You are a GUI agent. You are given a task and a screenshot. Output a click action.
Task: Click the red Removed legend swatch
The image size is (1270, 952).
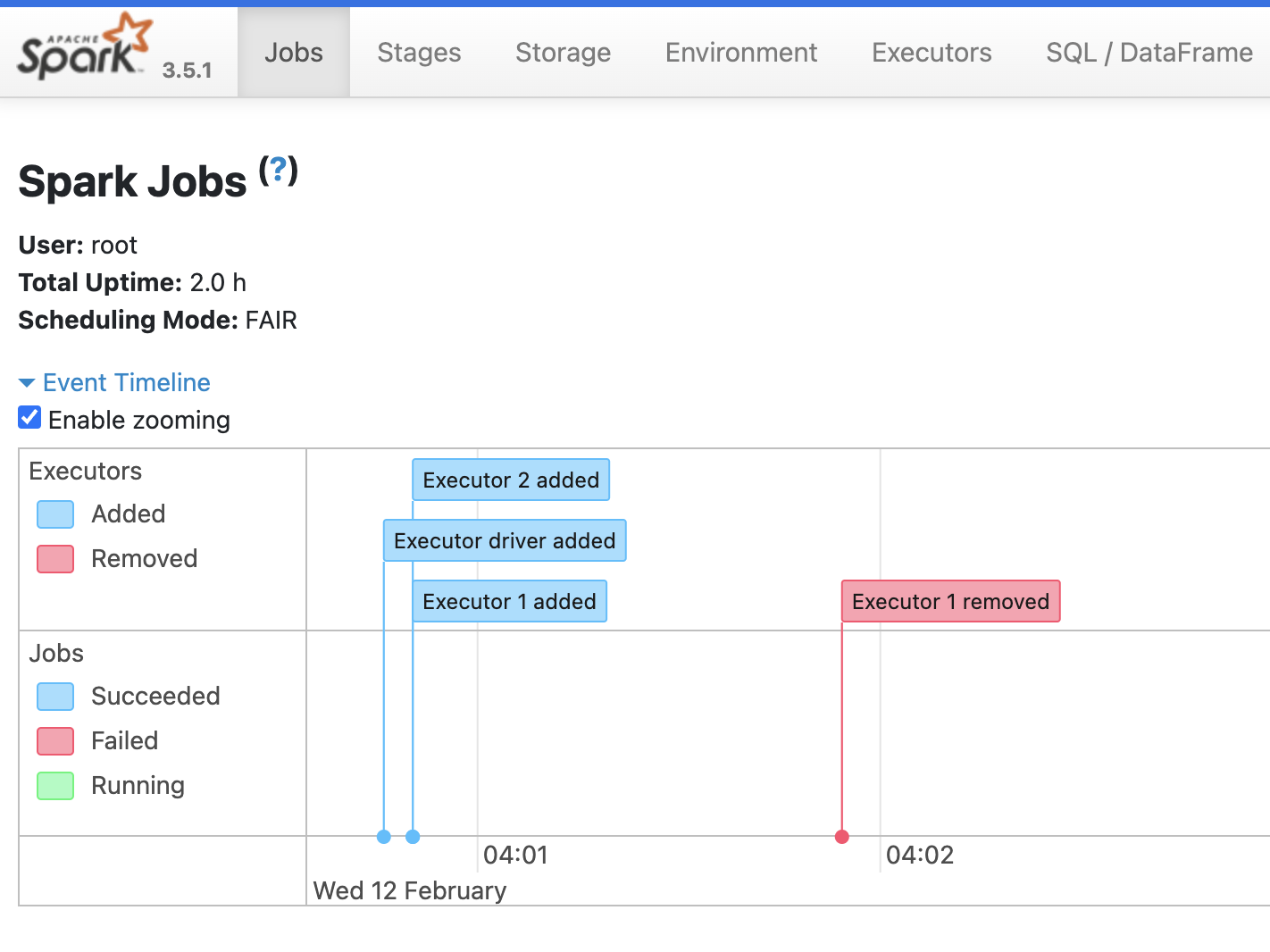tap(54, 558)
